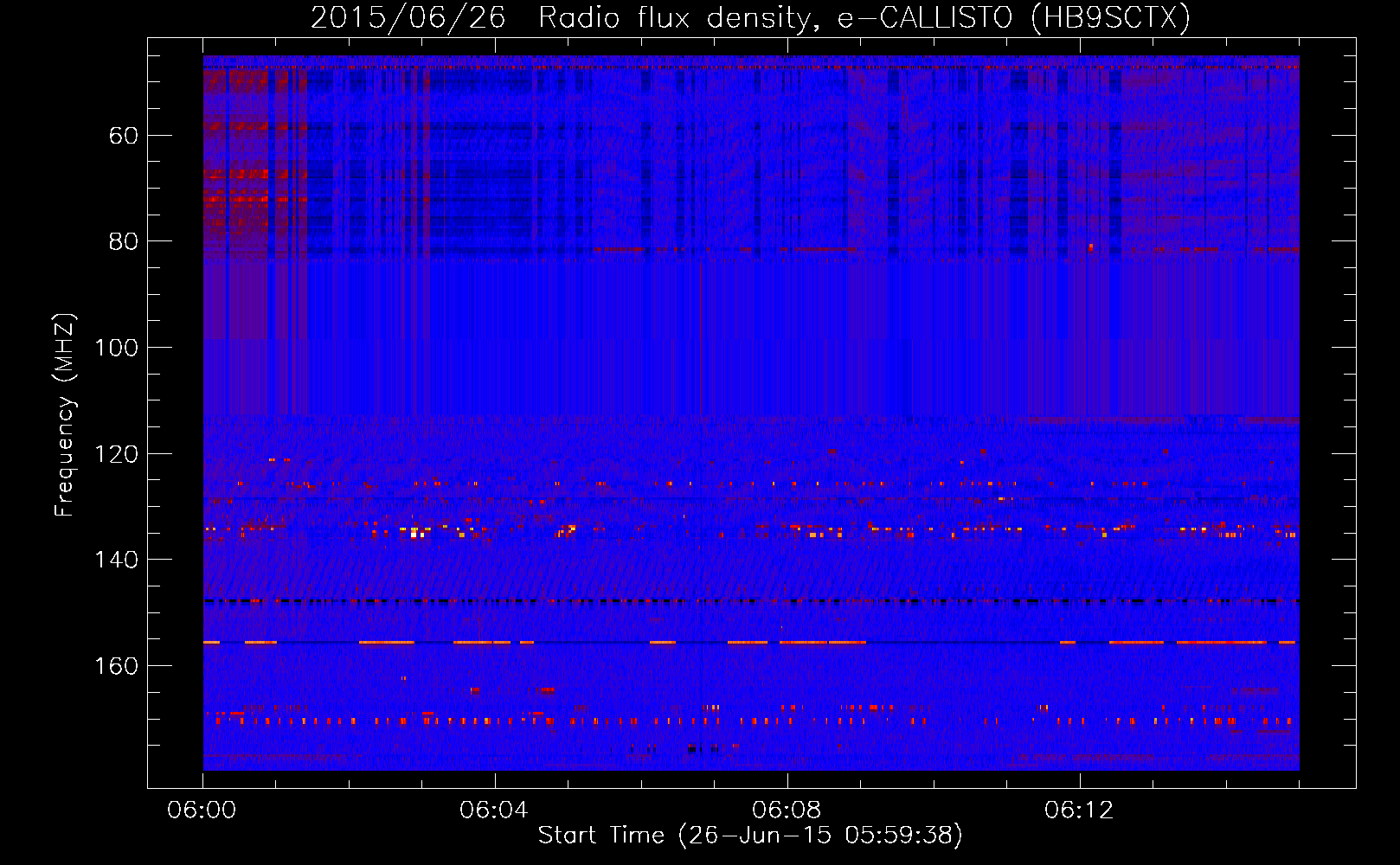The image size is (1400, 865).
Task: Select the 100 frequency tick label
Action: click(117, 348)
